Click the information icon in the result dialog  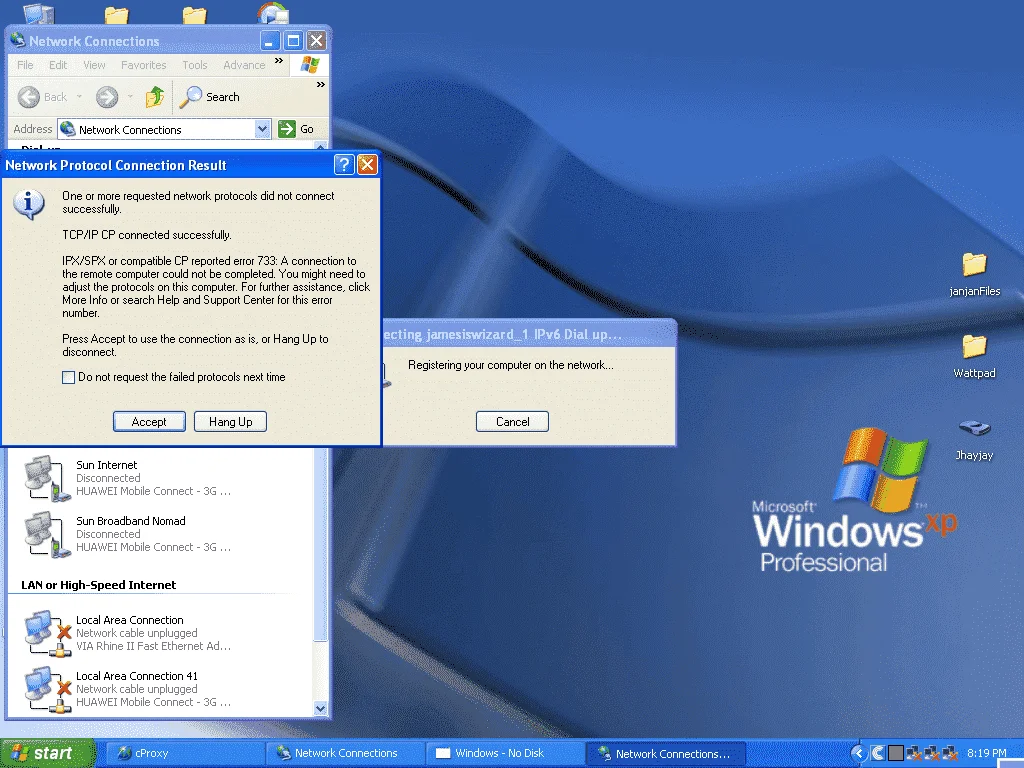29,204
